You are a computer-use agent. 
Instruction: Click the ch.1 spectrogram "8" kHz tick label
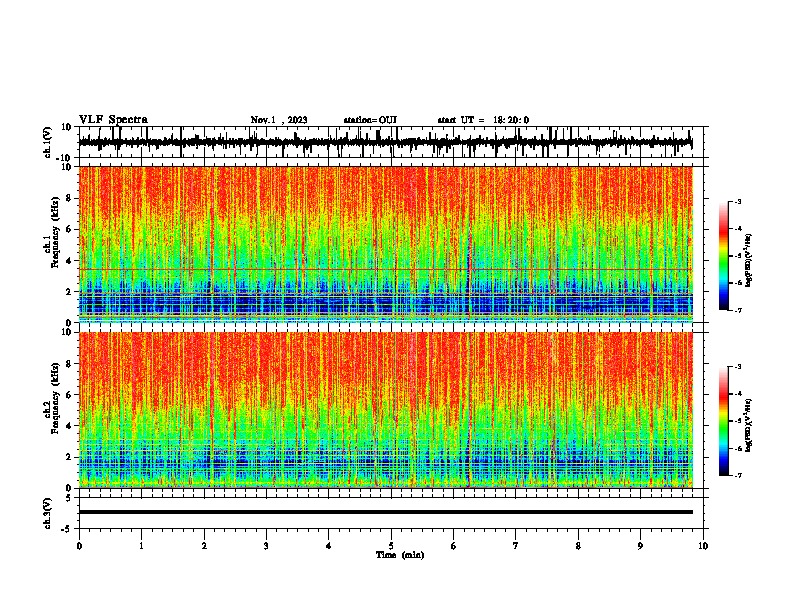coord(69,198)
